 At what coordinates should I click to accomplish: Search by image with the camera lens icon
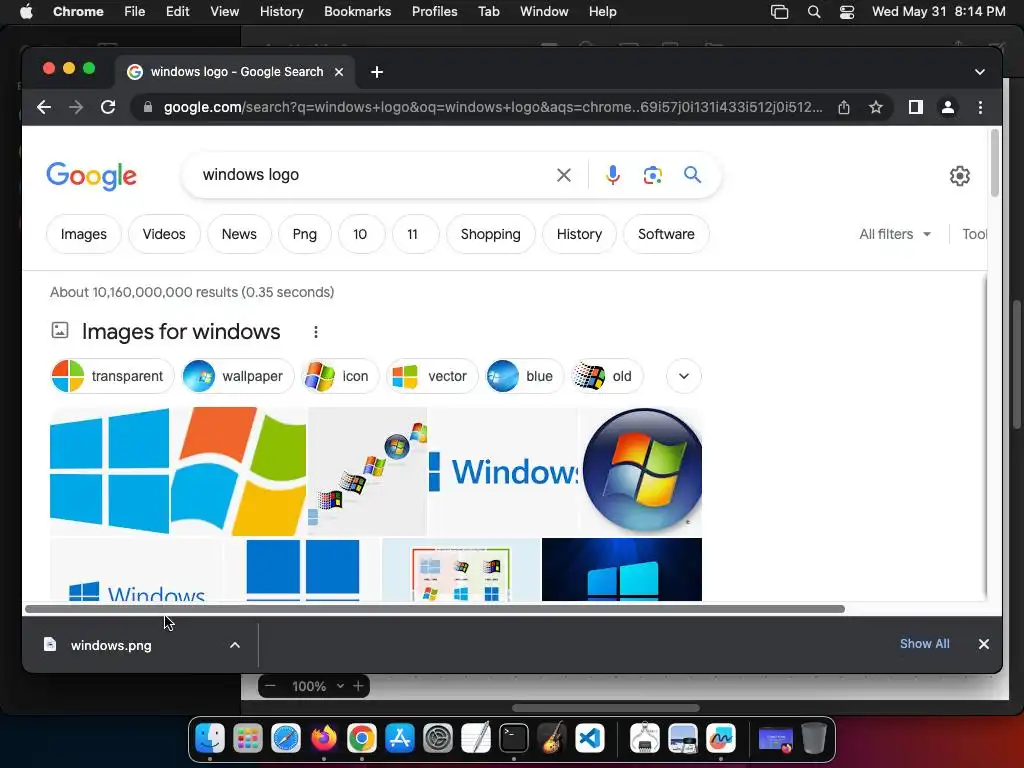click(652, 175)
